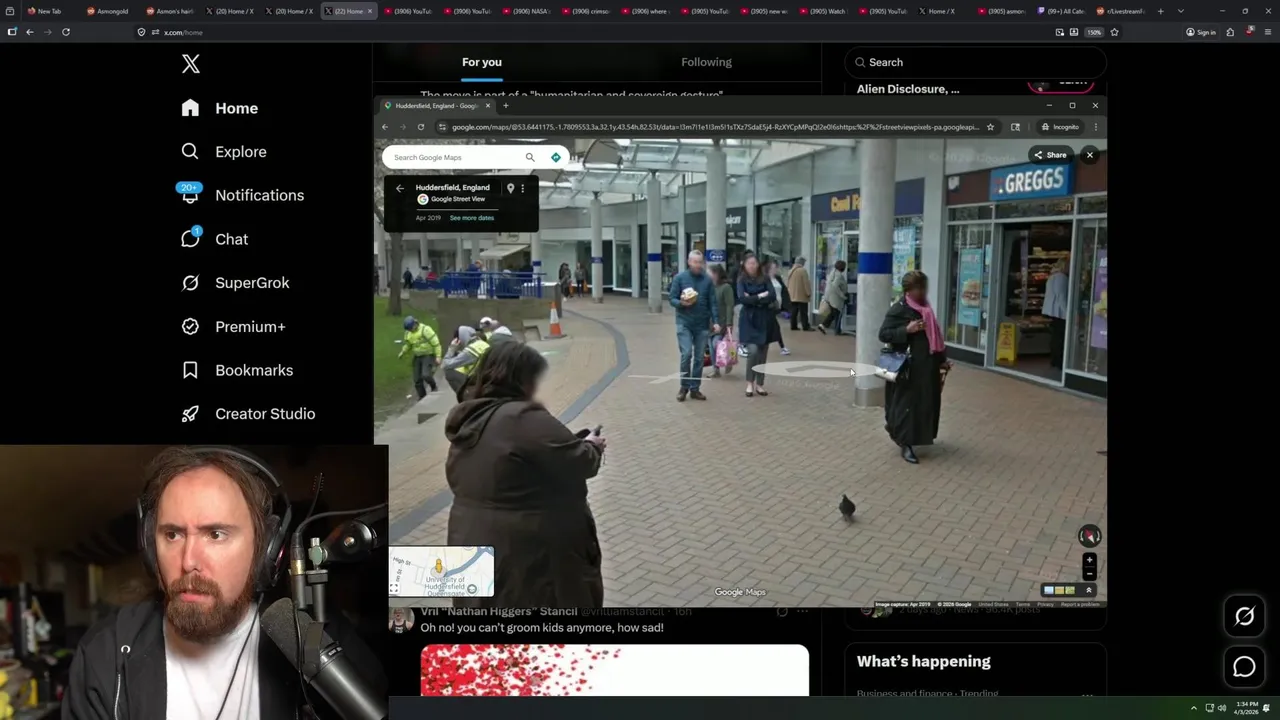This screenshot has width=1280, height=720.
Task: Click the Bookmarks ribbon icon
Action: point(190,370)
